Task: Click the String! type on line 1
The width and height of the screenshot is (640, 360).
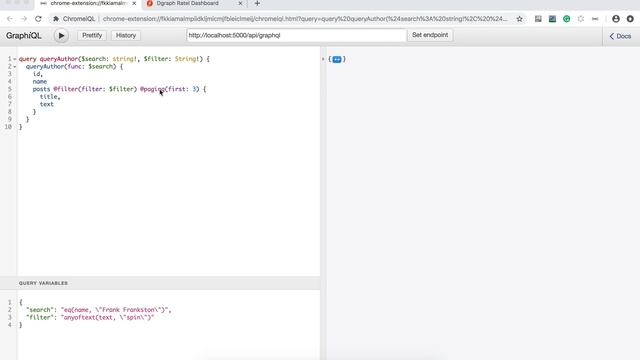Action: pos(187,59)
